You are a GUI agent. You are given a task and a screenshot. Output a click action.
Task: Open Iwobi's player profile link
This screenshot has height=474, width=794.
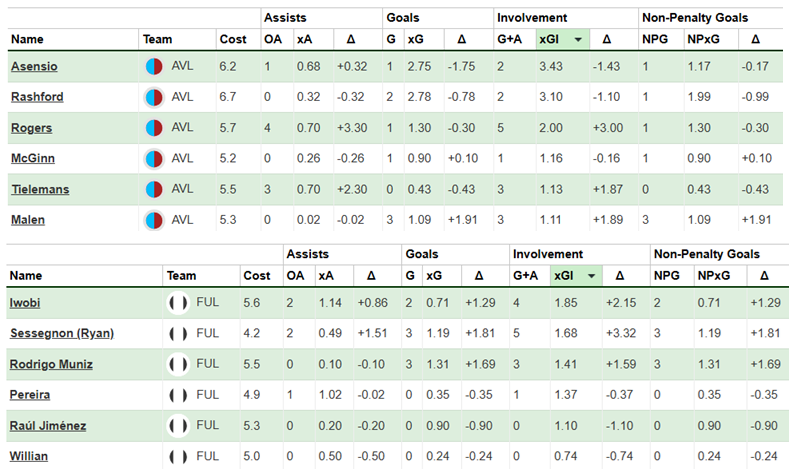tap(27, 302)
